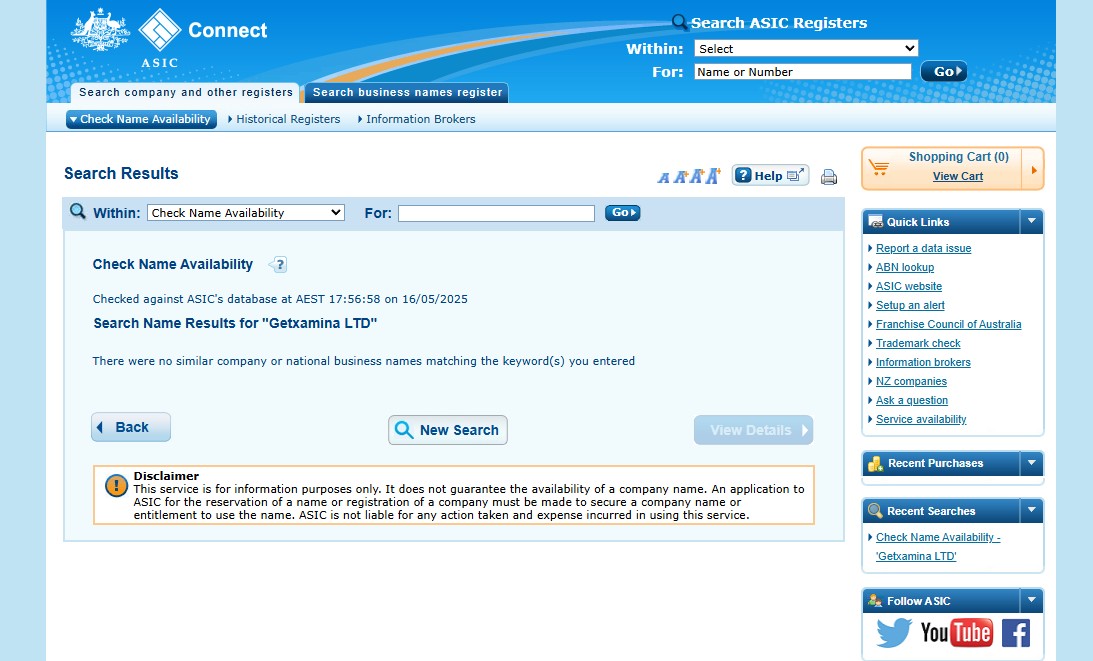The height and width of the screenshot is (661, 1093).
Task: Open the NZ companies link
Action: tap(911, 381)
